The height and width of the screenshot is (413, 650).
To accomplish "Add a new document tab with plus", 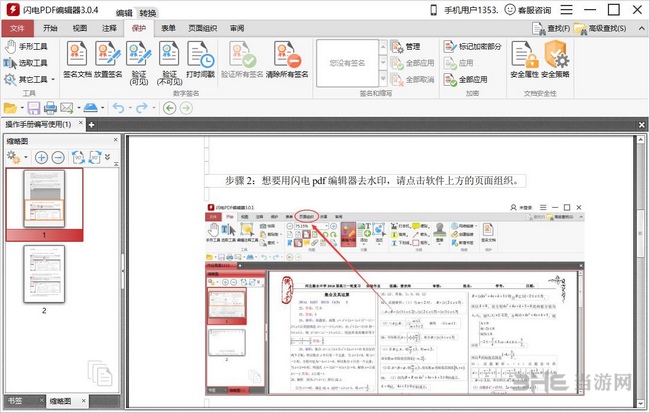I will [91, 124].
